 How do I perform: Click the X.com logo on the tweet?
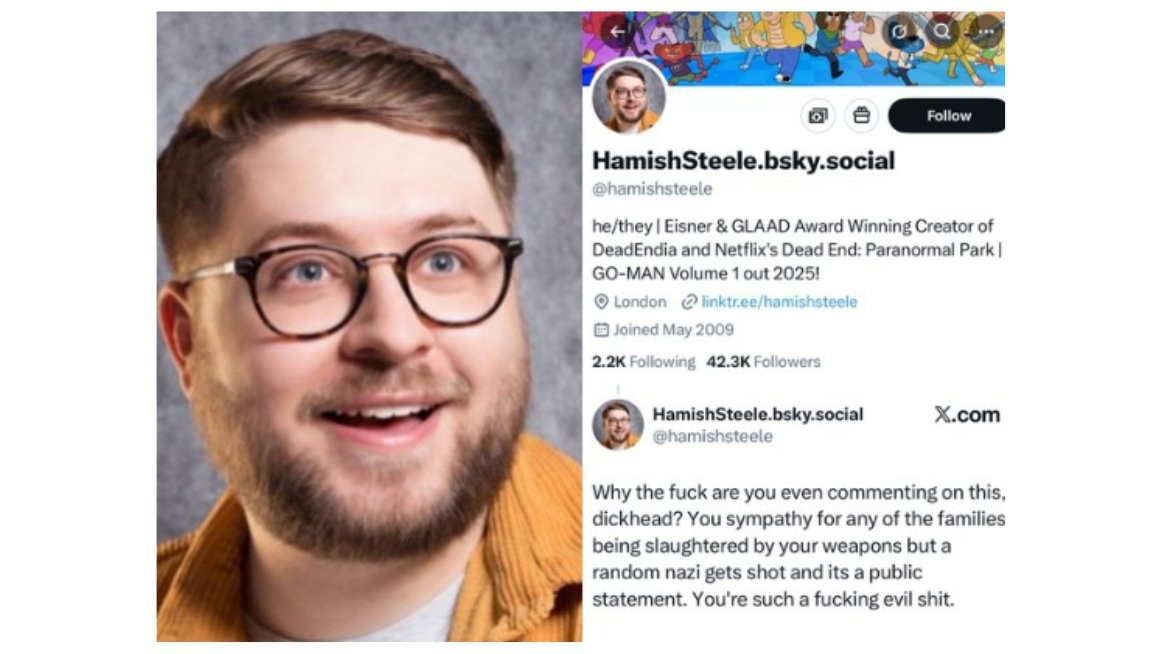967,414
